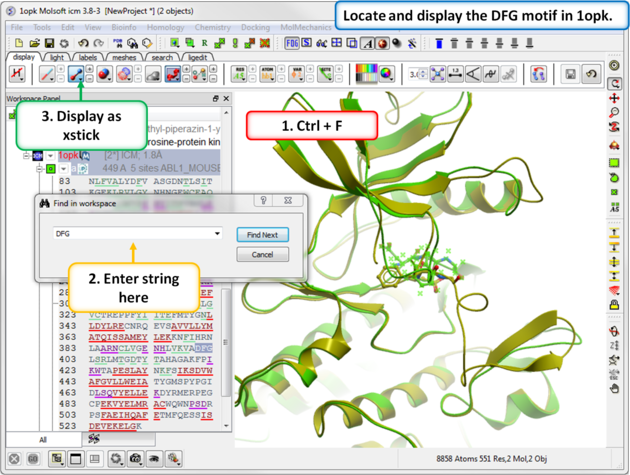The image size is (630, 475).
Task: Open the meshes tab
Action: 124,57
